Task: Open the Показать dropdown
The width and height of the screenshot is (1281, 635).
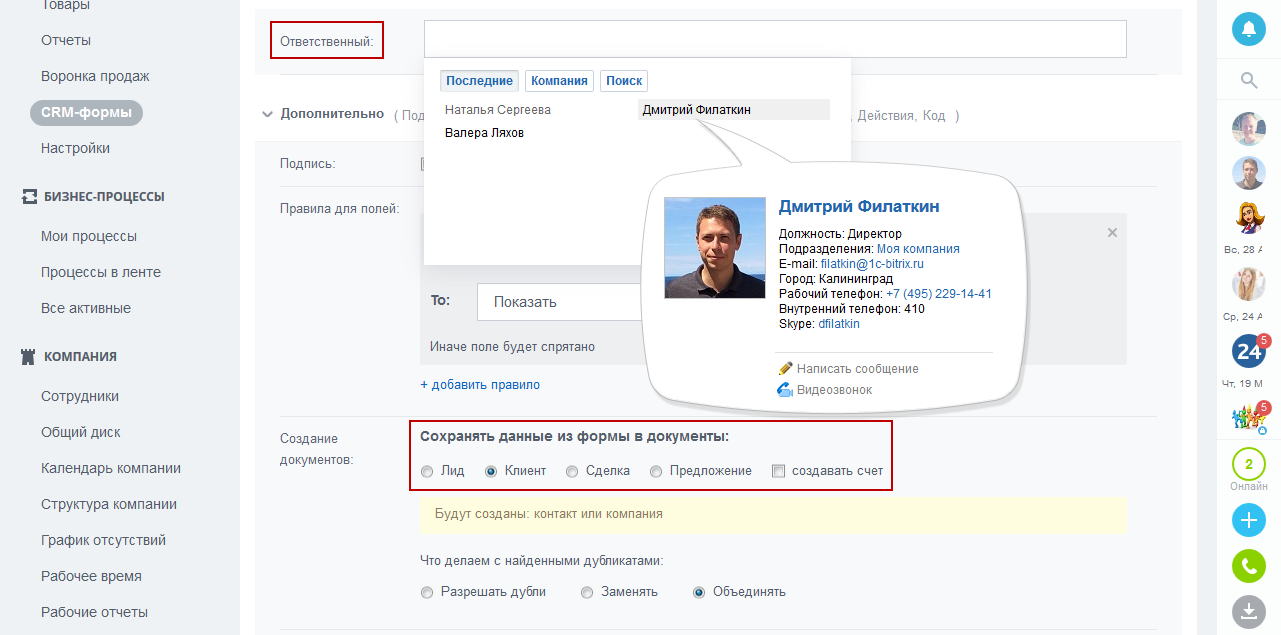Action: (560, 302)
